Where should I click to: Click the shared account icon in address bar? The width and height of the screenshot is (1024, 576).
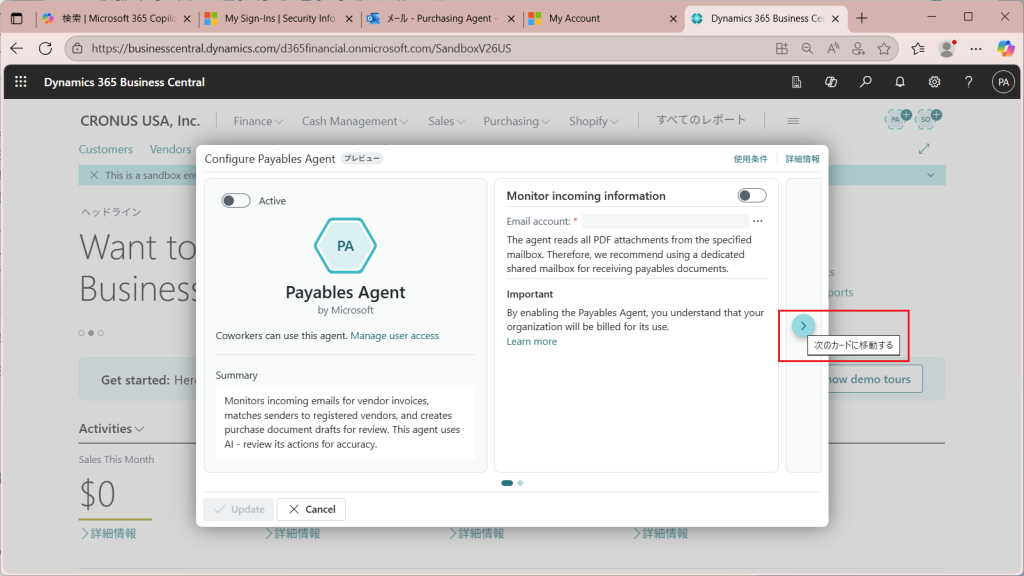pos(858,48)
